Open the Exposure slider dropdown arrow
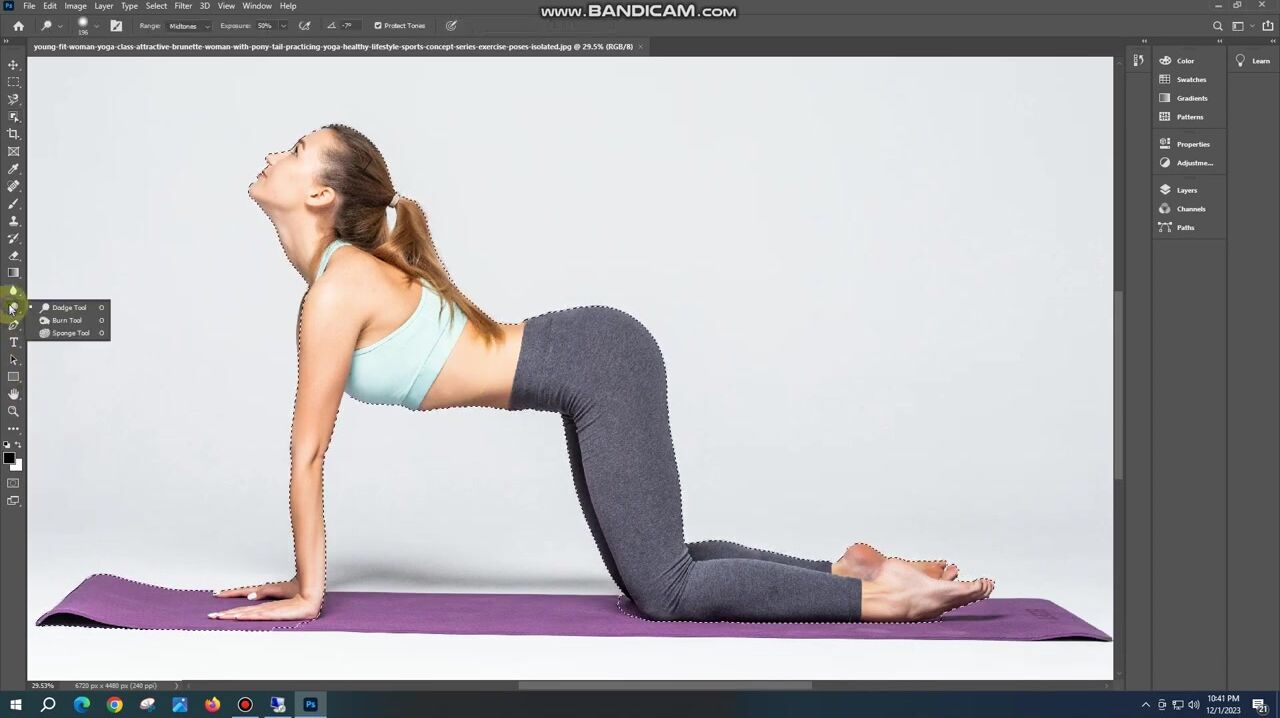Screen dimensions: 1280x718 [x=283, y=26]
